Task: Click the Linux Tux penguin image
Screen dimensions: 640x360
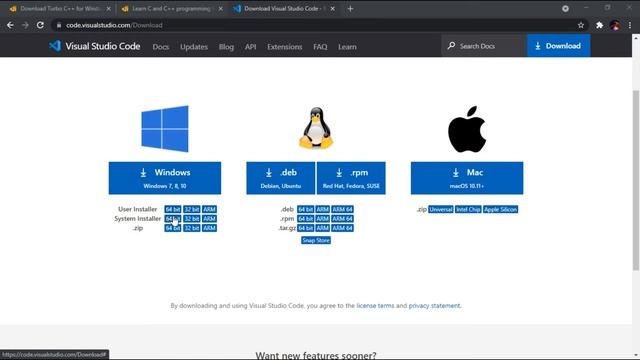Action: coord(316,128)
